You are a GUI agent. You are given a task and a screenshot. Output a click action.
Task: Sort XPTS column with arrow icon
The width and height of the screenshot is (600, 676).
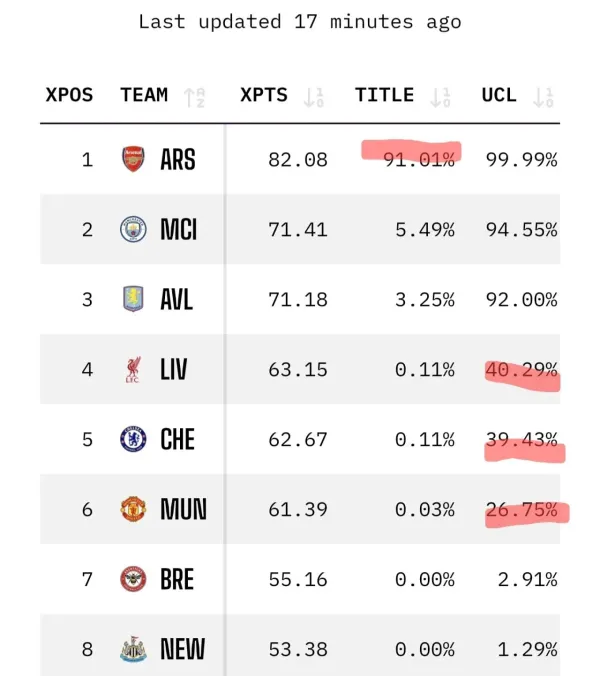tap(313, 98)
